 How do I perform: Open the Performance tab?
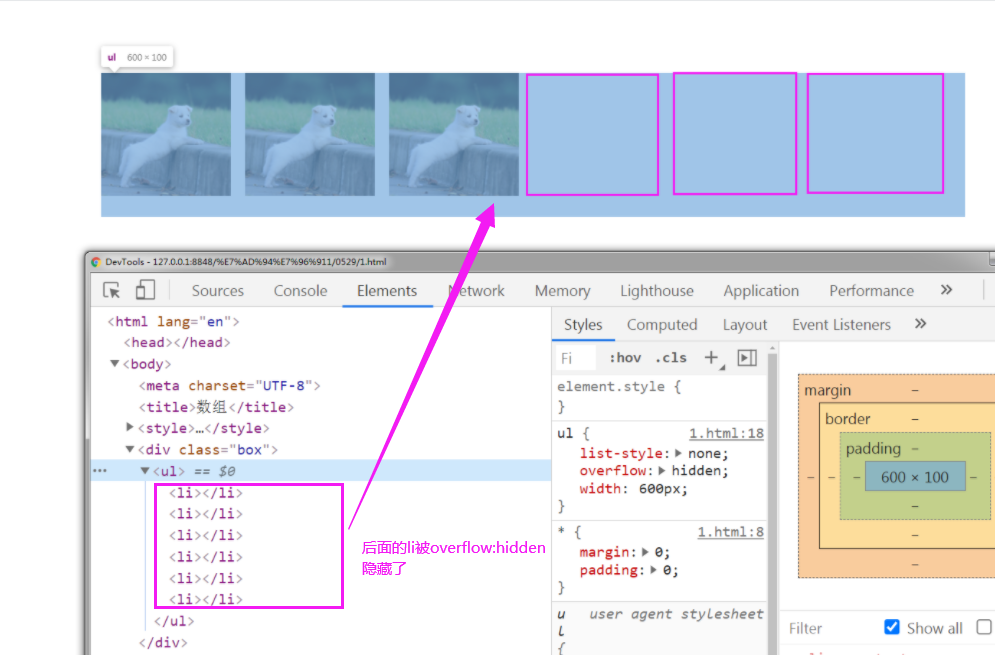point(871,291)
